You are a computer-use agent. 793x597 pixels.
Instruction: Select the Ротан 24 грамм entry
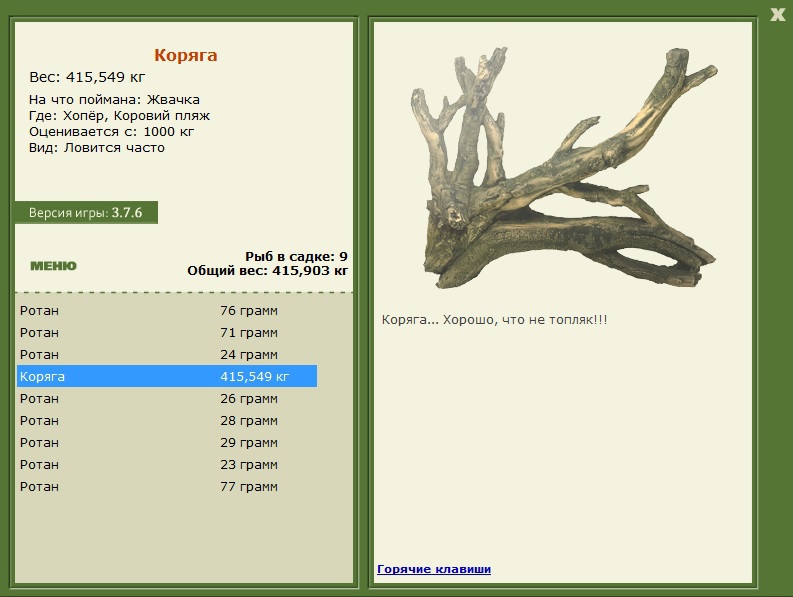167,355
